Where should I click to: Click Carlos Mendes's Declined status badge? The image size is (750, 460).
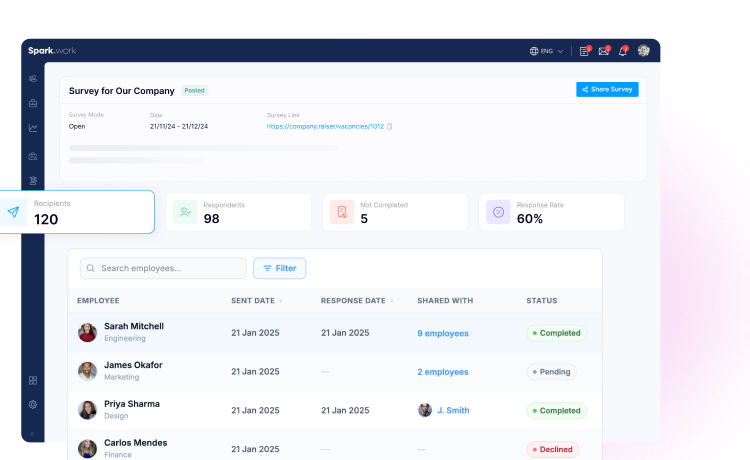[552, 449]
